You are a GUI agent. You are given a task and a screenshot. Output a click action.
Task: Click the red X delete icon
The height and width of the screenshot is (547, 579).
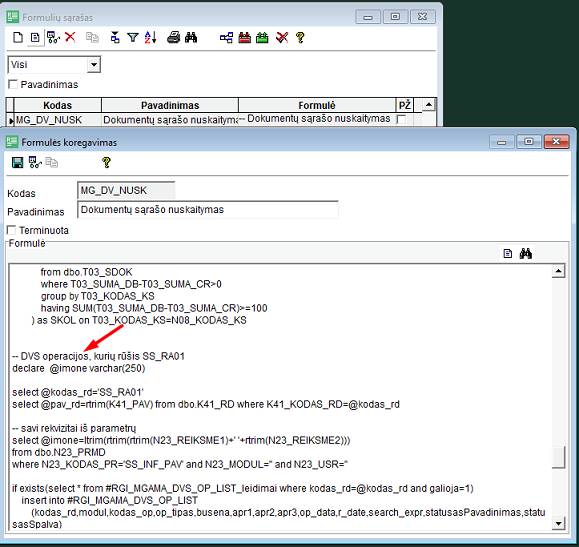pyautogui.click(x=70, y=37)
